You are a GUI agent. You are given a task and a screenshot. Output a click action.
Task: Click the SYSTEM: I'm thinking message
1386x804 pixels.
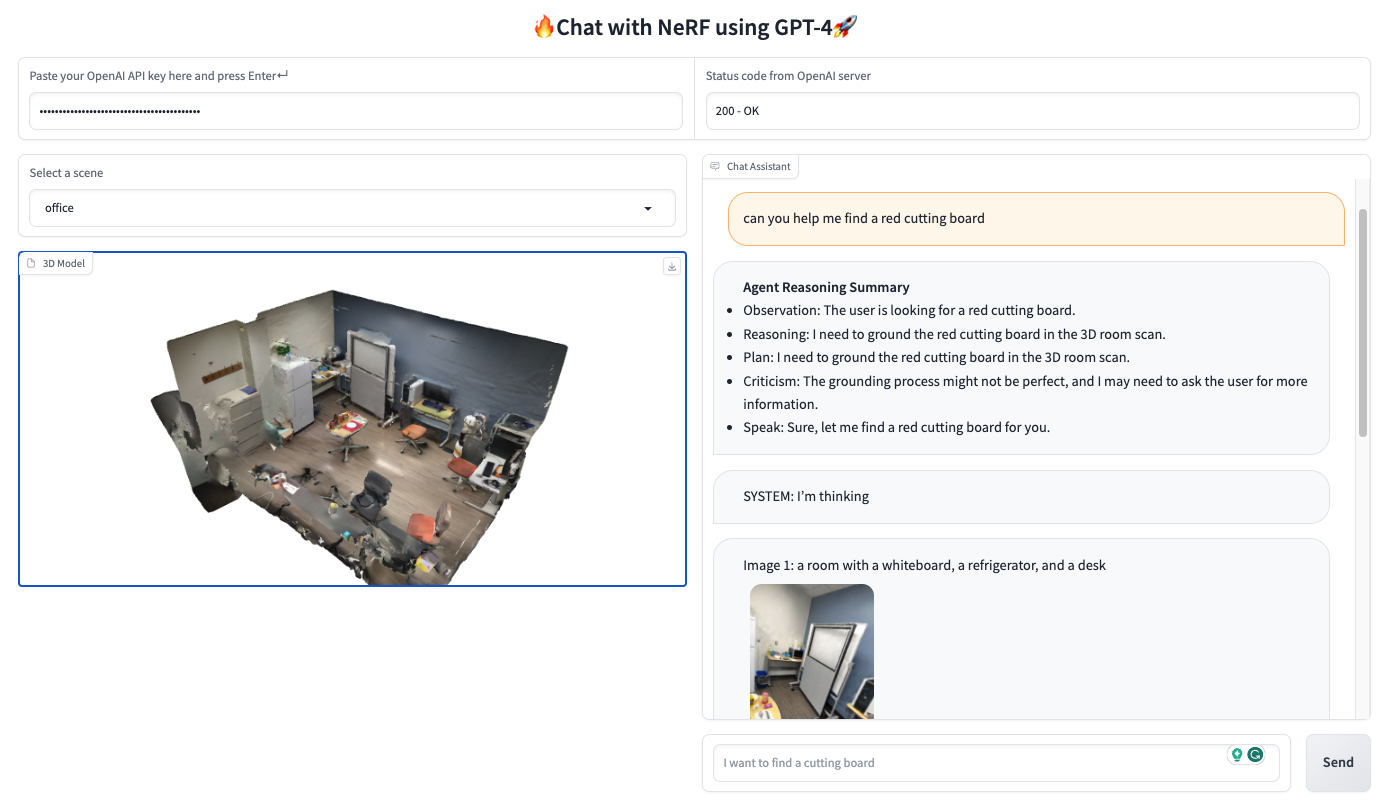pyautogui.click(x=1021, y=496)
